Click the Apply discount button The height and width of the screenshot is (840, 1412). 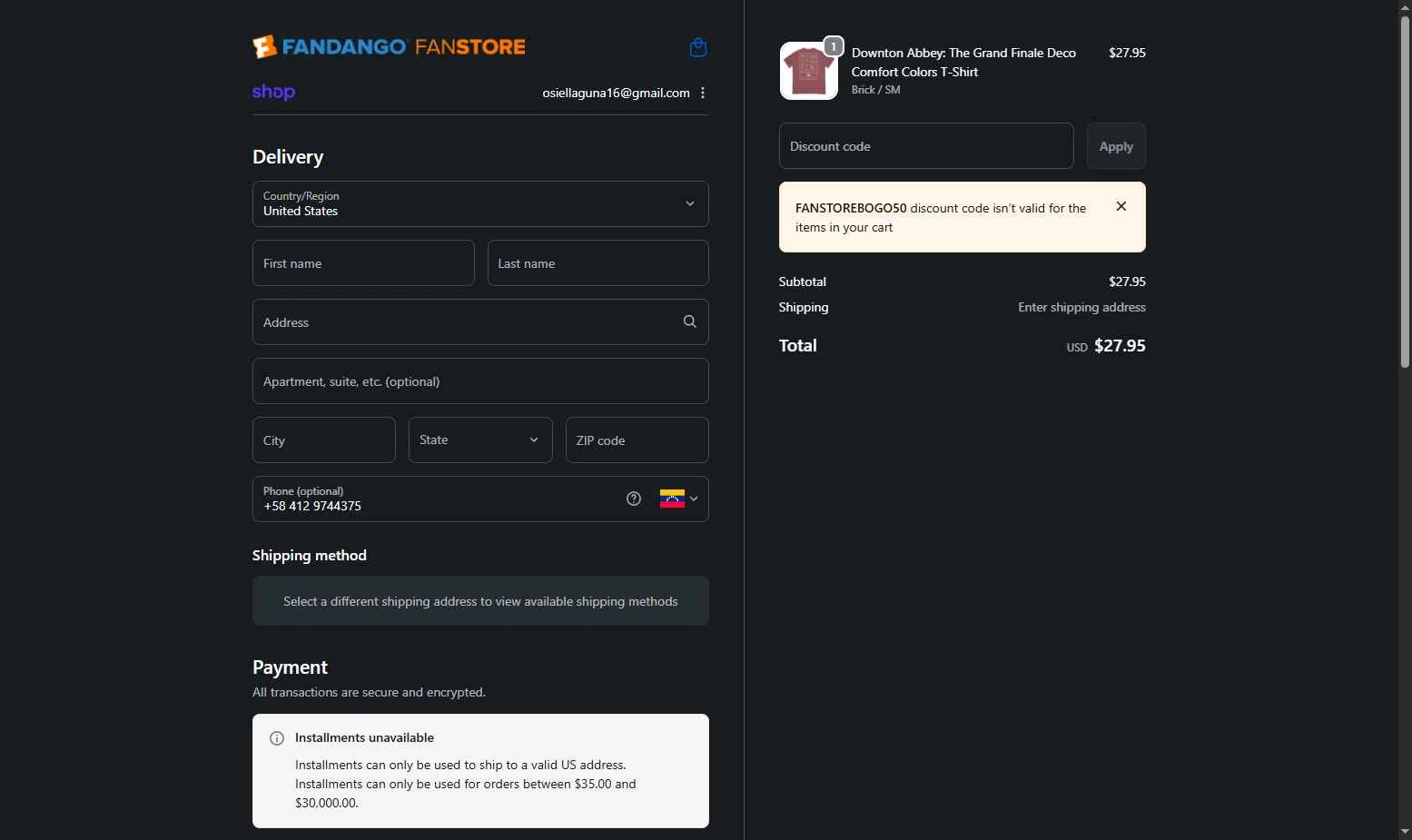pos(1116,145)
